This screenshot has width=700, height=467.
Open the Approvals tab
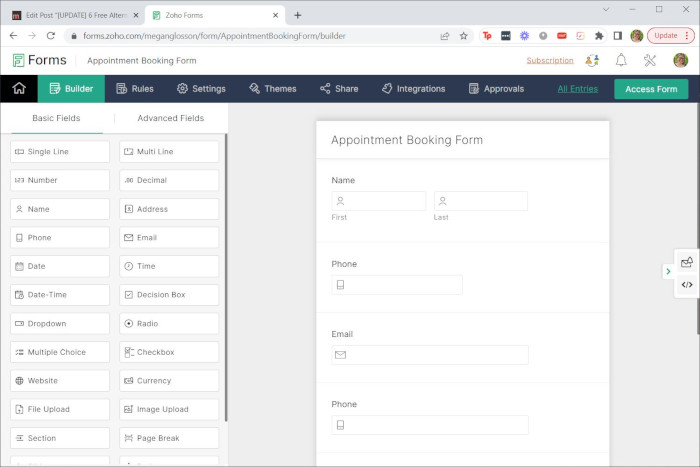(496, 88)
